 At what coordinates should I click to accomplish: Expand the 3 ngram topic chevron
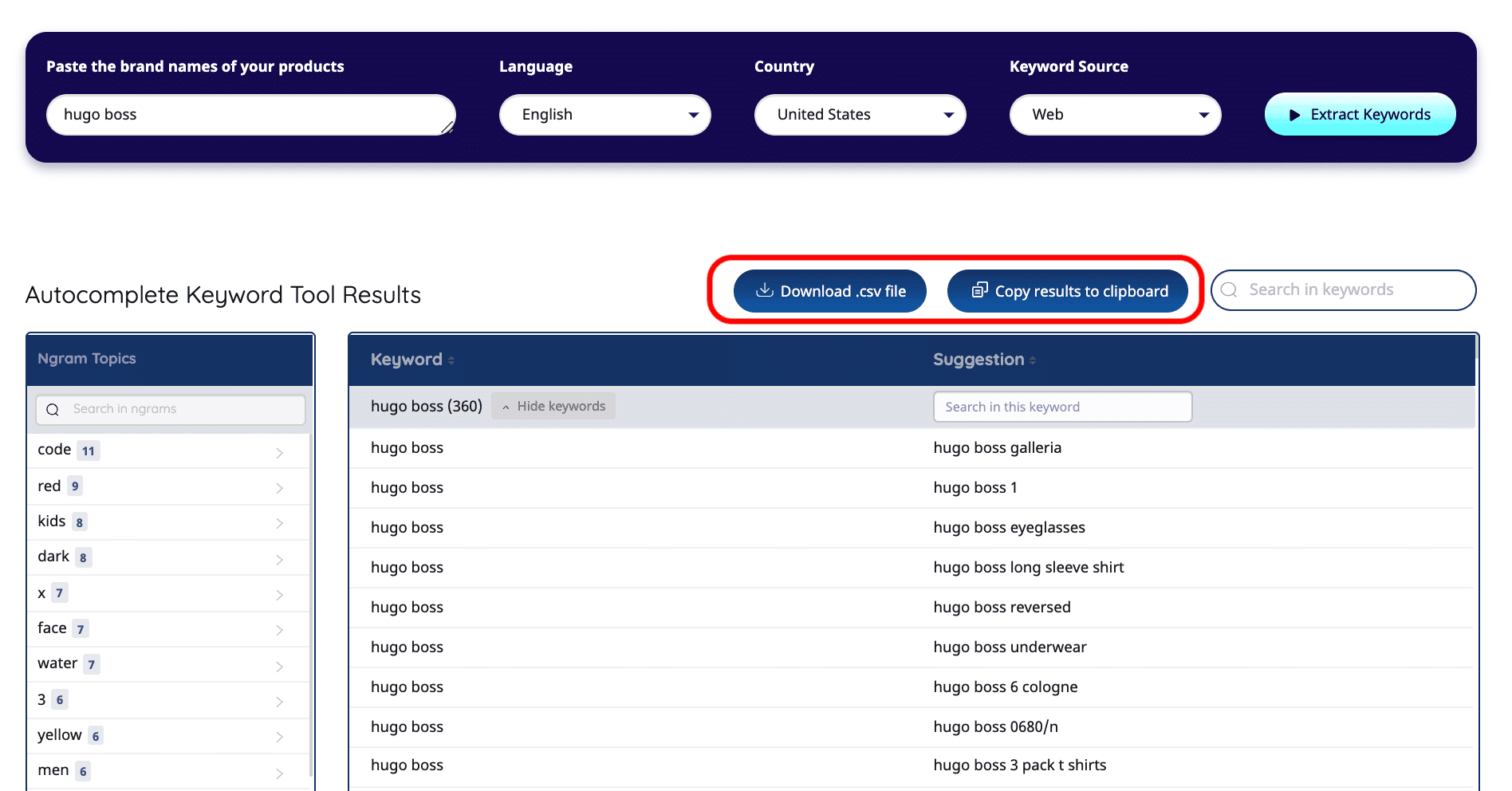279,702
